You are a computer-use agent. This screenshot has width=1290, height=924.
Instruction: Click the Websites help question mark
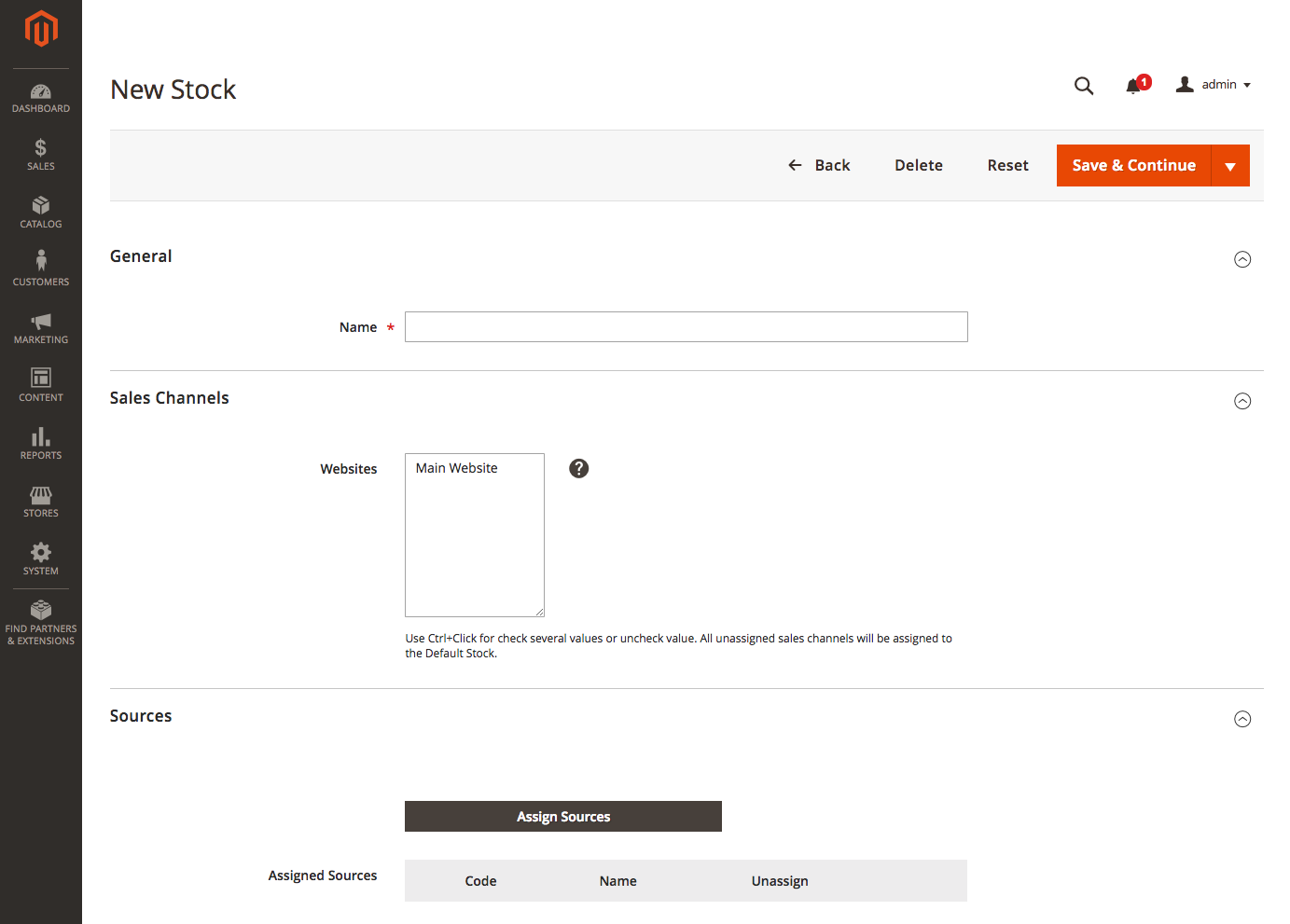click(x=579, y=468)
